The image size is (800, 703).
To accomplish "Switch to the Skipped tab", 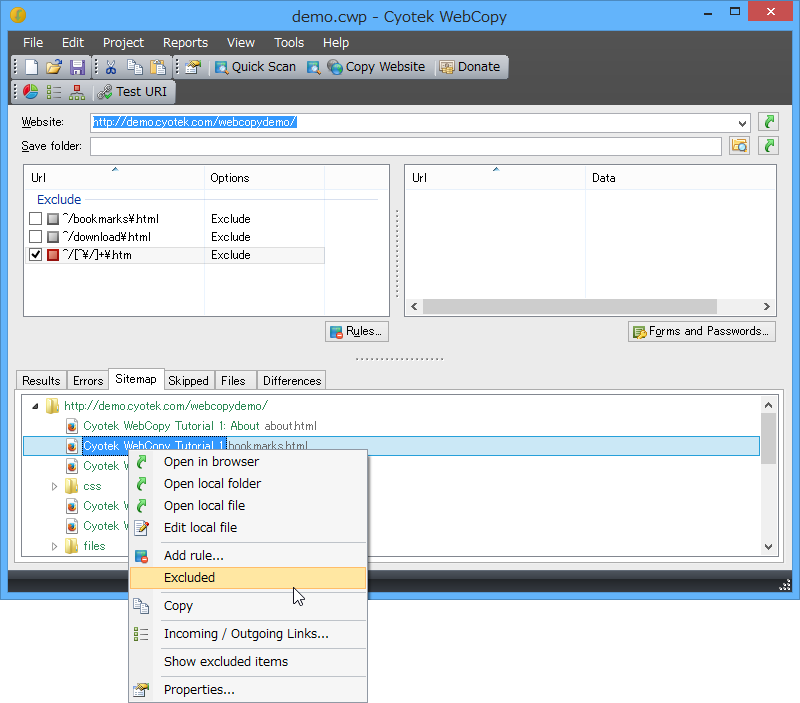I will pos(188,381).
